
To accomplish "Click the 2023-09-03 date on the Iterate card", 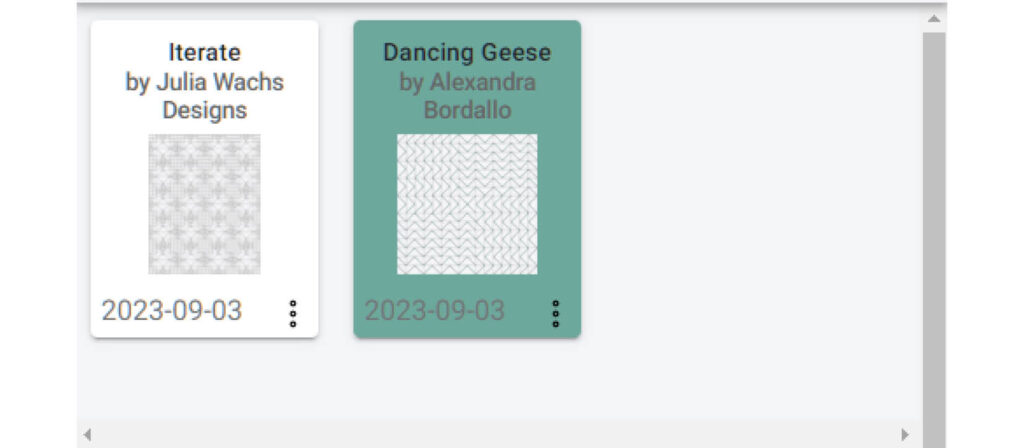I will point(172,311).
